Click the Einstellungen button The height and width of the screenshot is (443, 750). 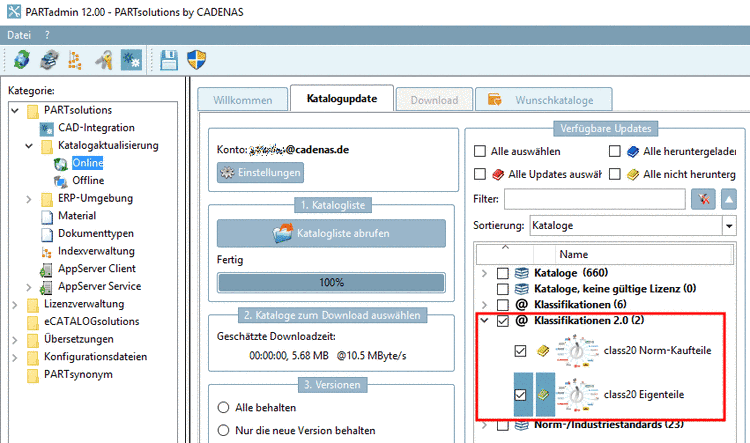click(260, 173)
